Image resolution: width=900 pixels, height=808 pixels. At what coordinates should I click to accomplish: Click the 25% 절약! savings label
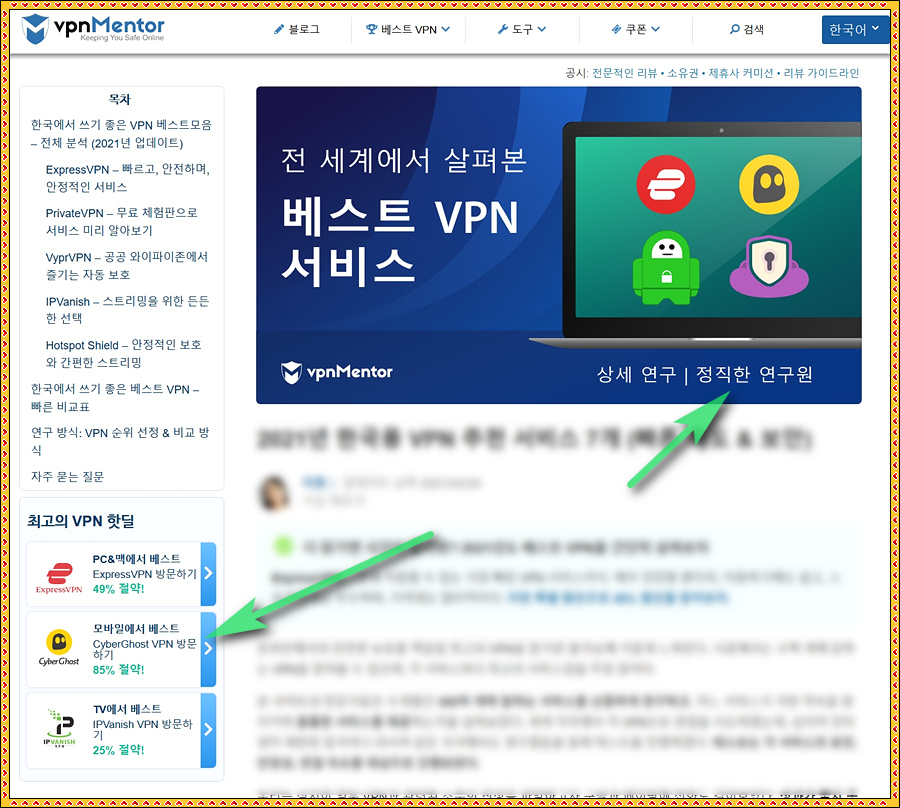tap(118, 750)
